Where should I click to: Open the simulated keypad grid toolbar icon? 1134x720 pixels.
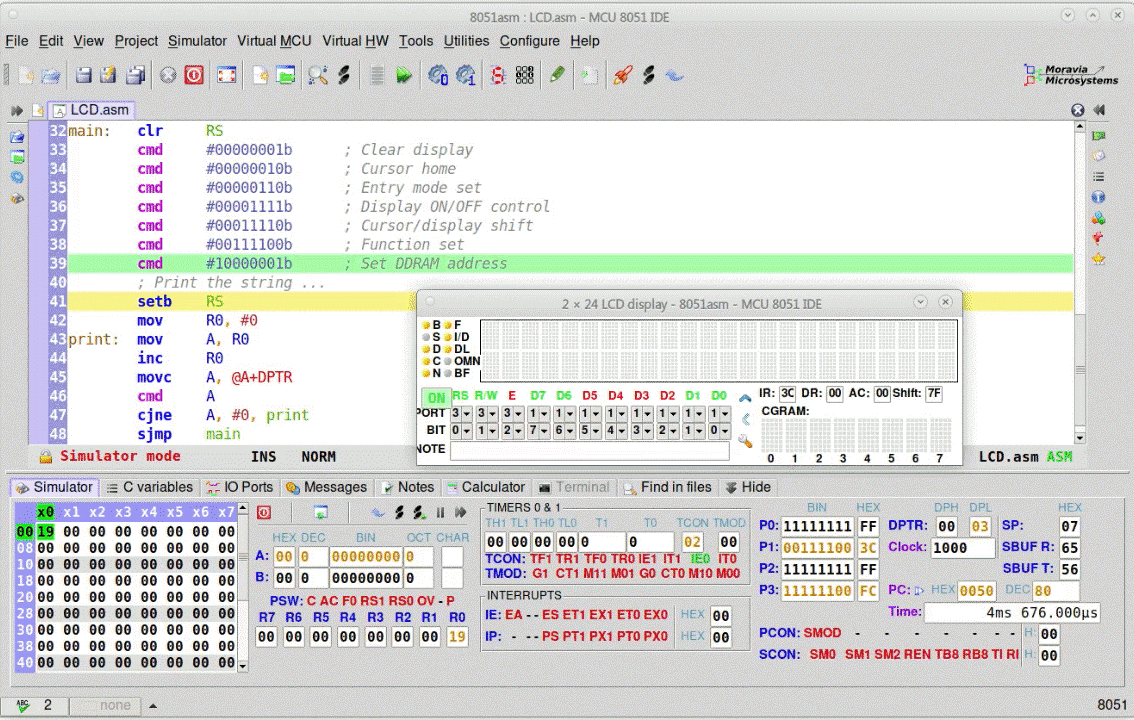tap(524, 75)
